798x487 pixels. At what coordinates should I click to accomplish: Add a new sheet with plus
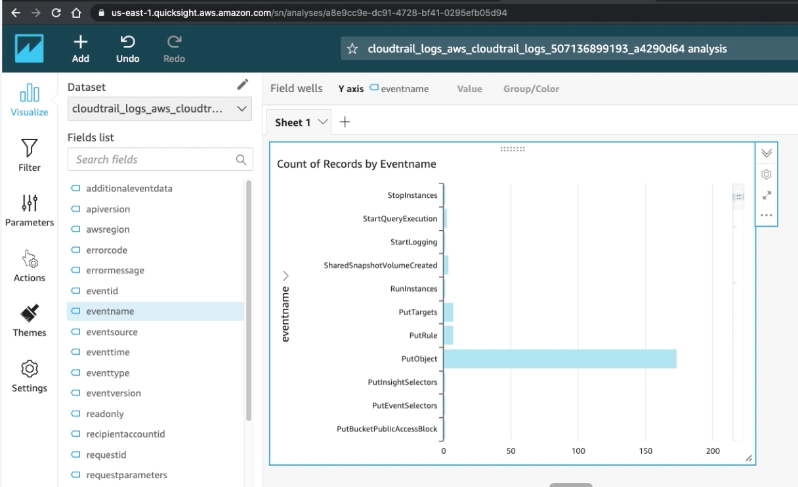[345, 122]
